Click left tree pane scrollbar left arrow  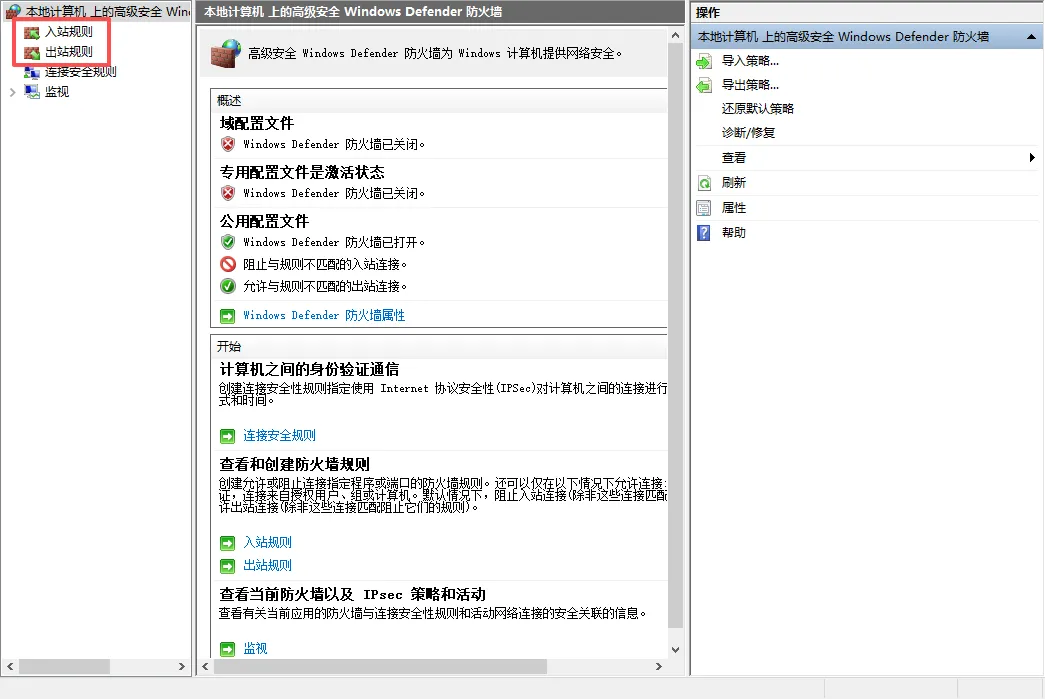pos(10,666)
